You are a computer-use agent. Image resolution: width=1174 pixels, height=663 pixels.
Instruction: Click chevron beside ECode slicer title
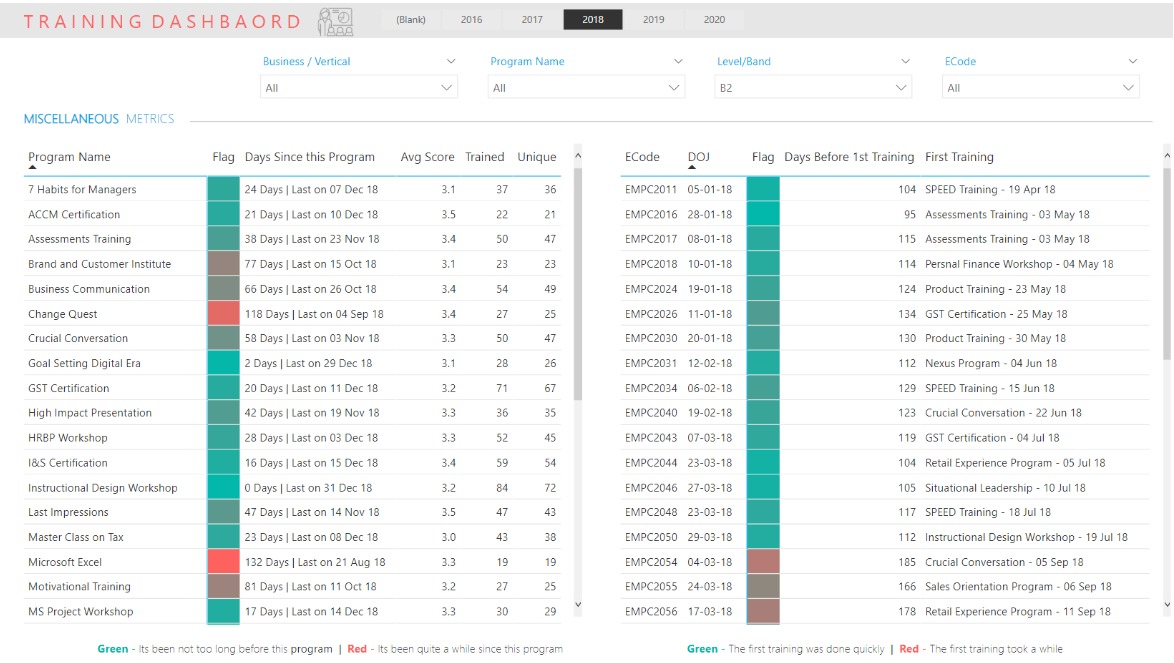pos(1132,62)
